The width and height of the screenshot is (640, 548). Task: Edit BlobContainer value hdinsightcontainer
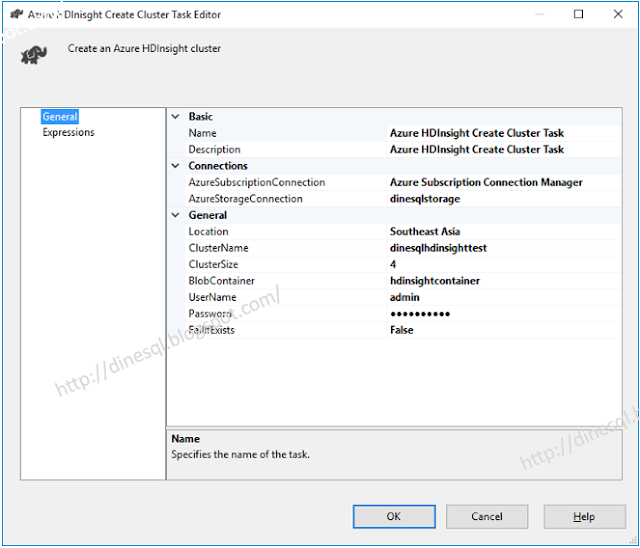504,281
